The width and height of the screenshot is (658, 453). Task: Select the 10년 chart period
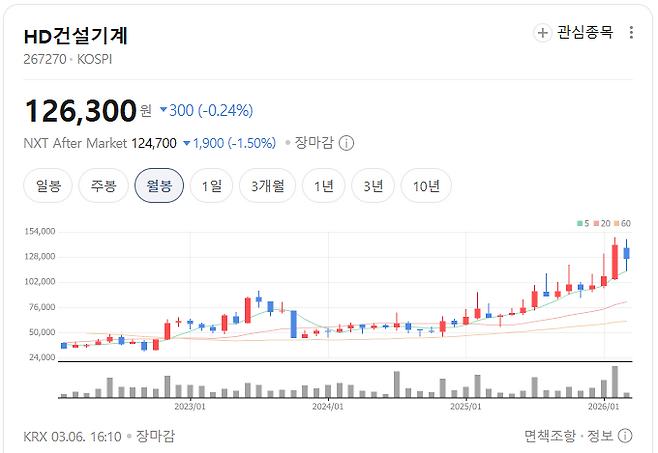[x=426, y=185]
